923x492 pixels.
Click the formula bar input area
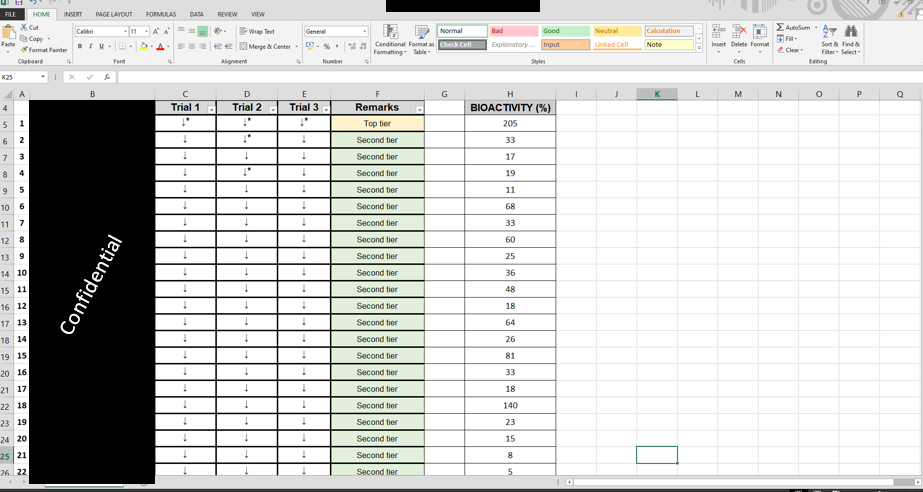click(x=520, y=77)
